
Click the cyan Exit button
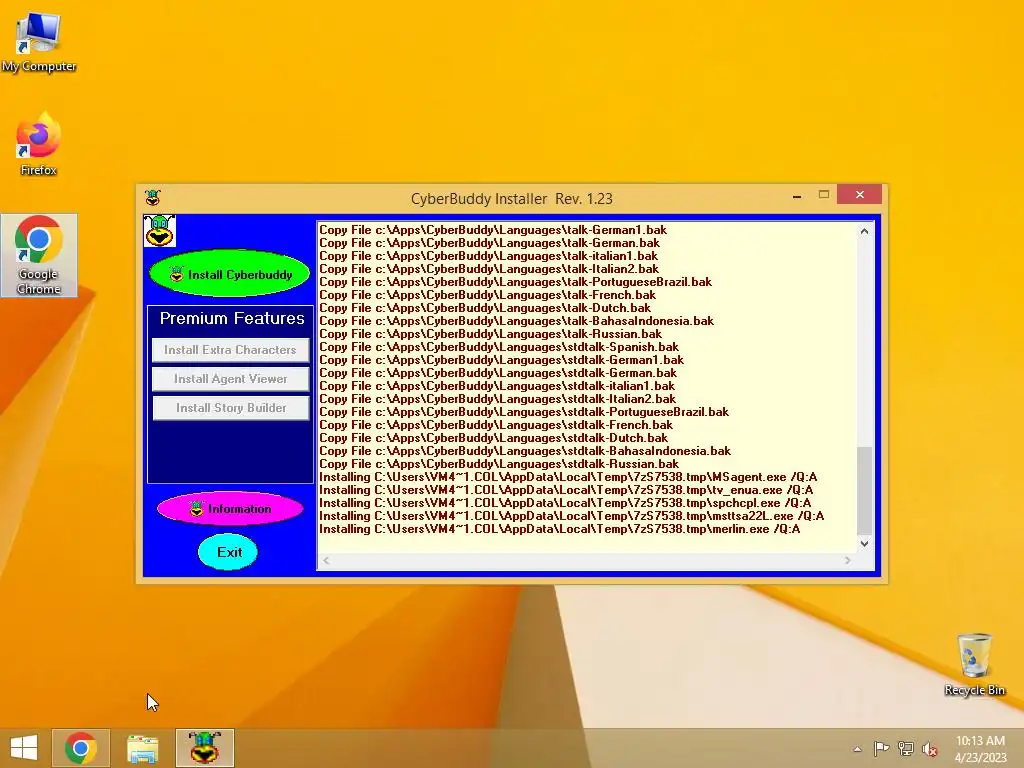coord(229,552)
